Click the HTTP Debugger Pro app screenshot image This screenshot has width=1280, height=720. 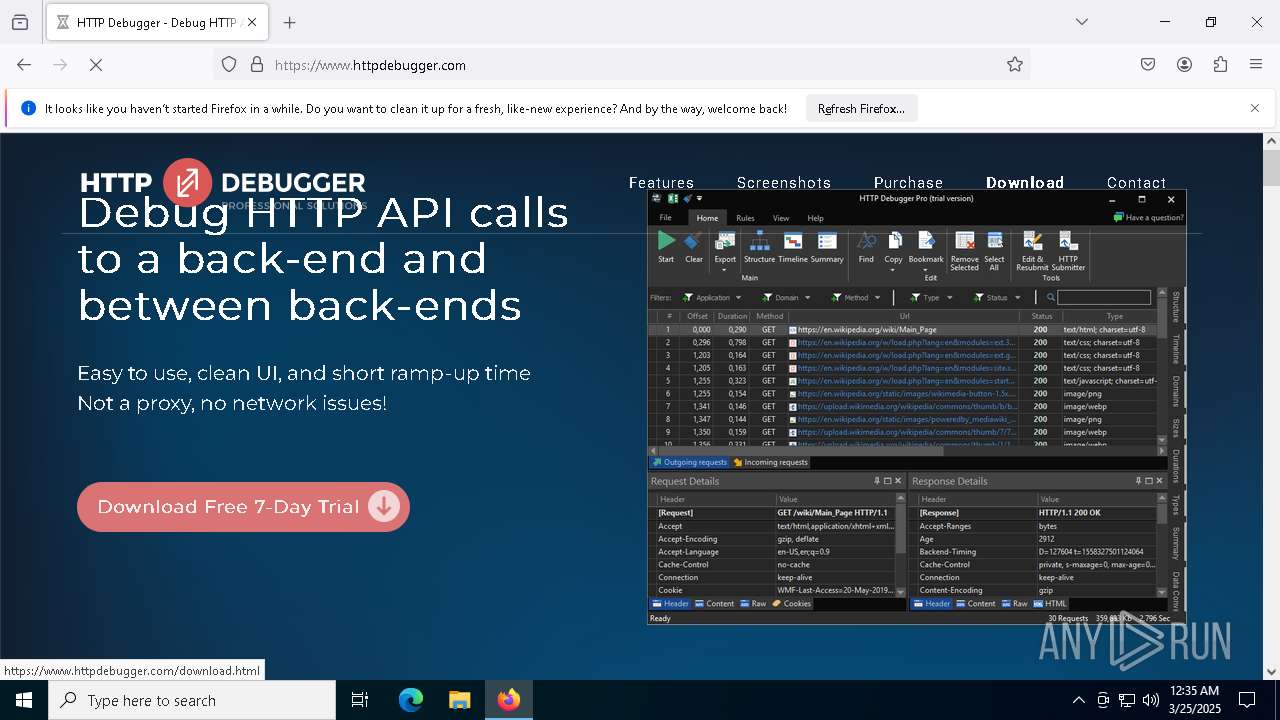[x=916, y=407]
